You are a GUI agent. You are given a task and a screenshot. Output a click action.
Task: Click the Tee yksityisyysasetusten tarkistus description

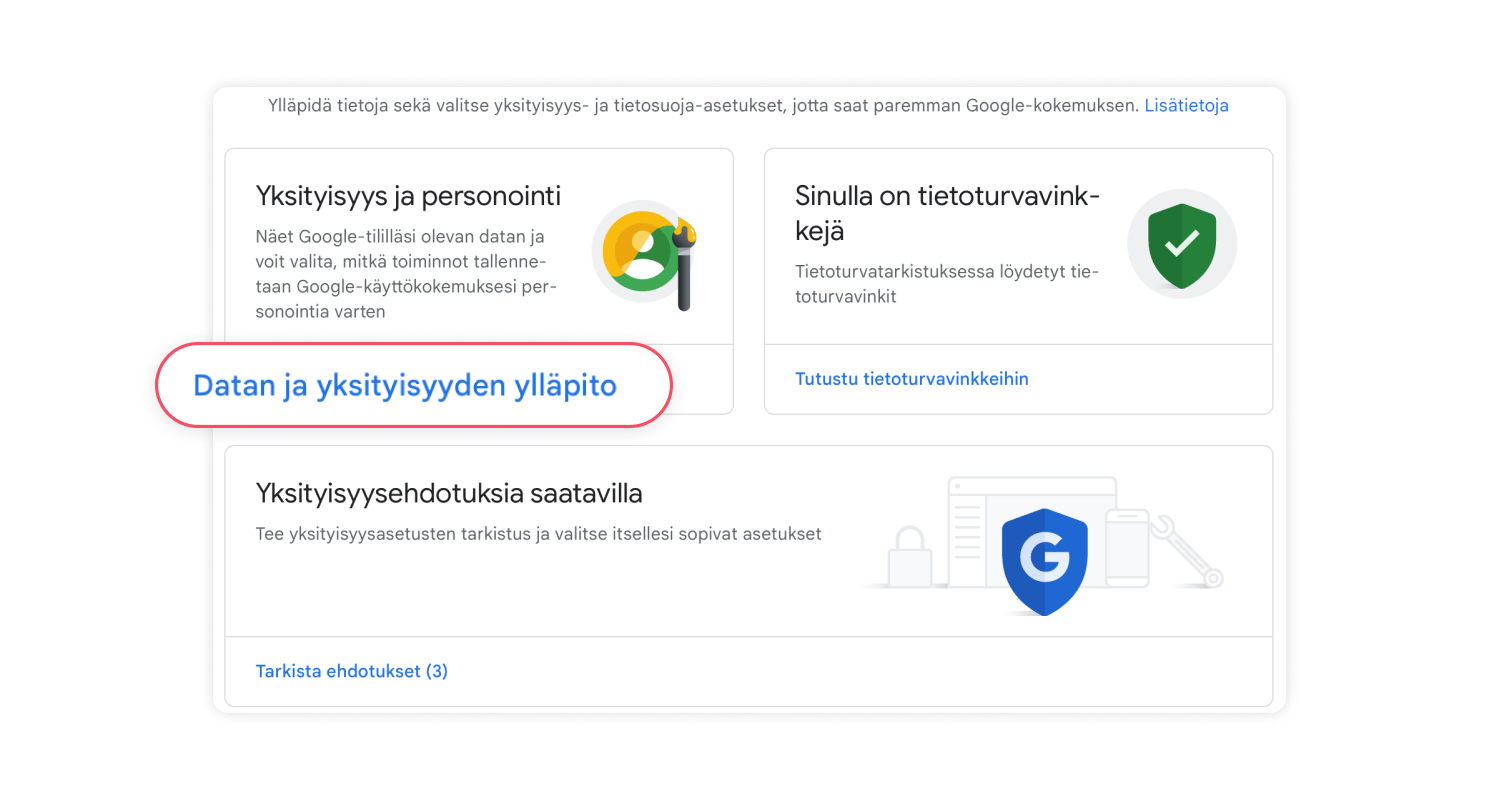tap(538, 534)
